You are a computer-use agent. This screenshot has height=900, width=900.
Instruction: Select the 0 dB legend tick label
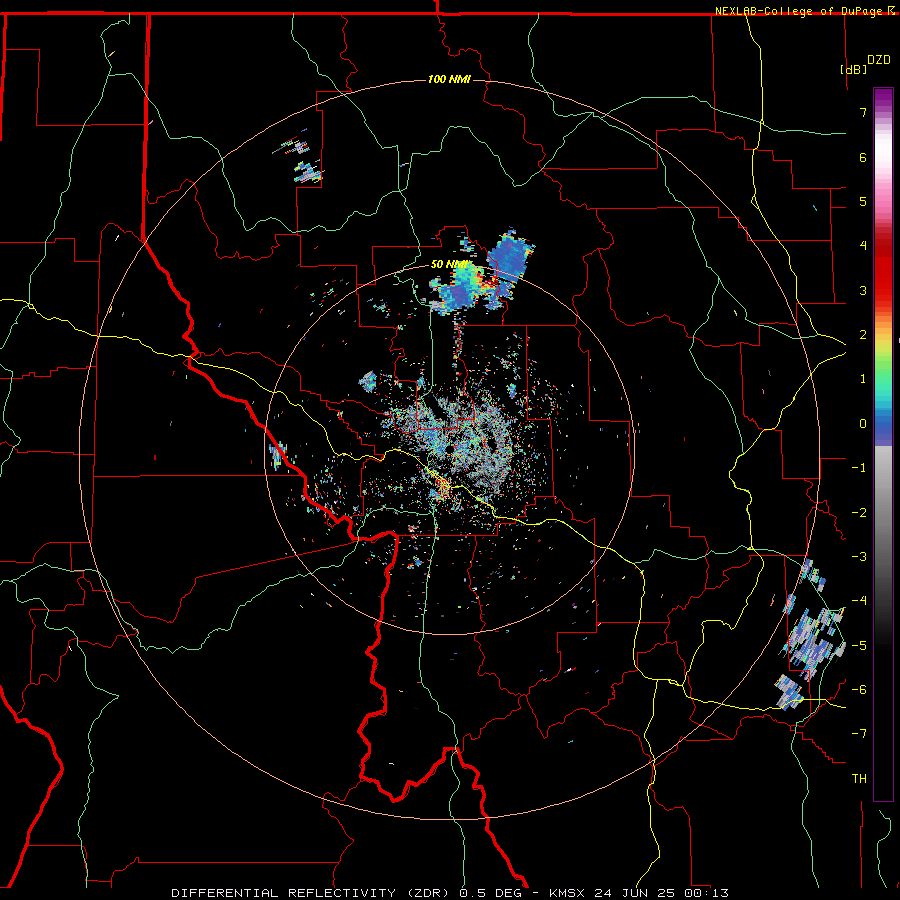point(863,424)
